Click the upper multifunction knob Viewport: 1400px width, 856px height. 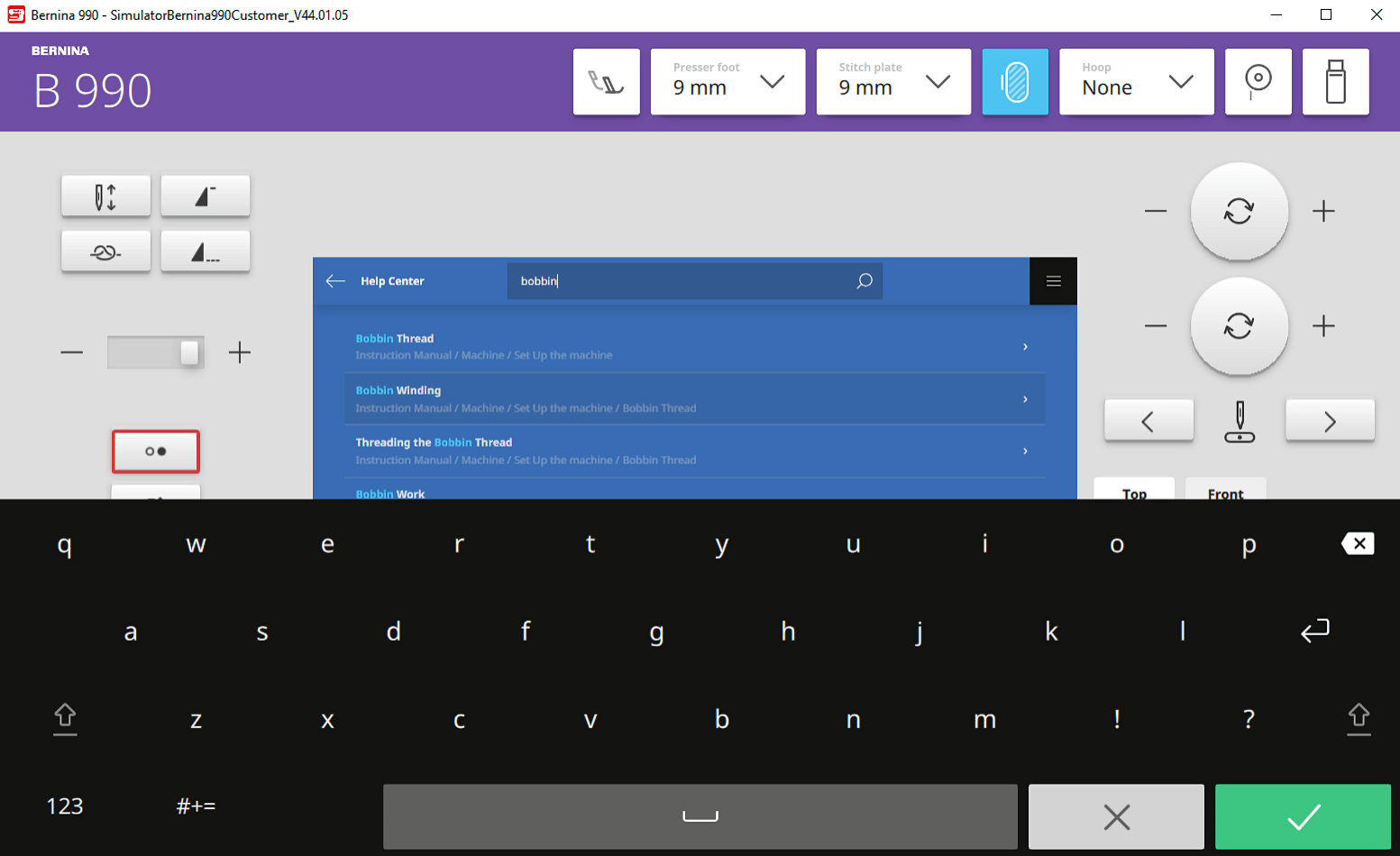1240,212
